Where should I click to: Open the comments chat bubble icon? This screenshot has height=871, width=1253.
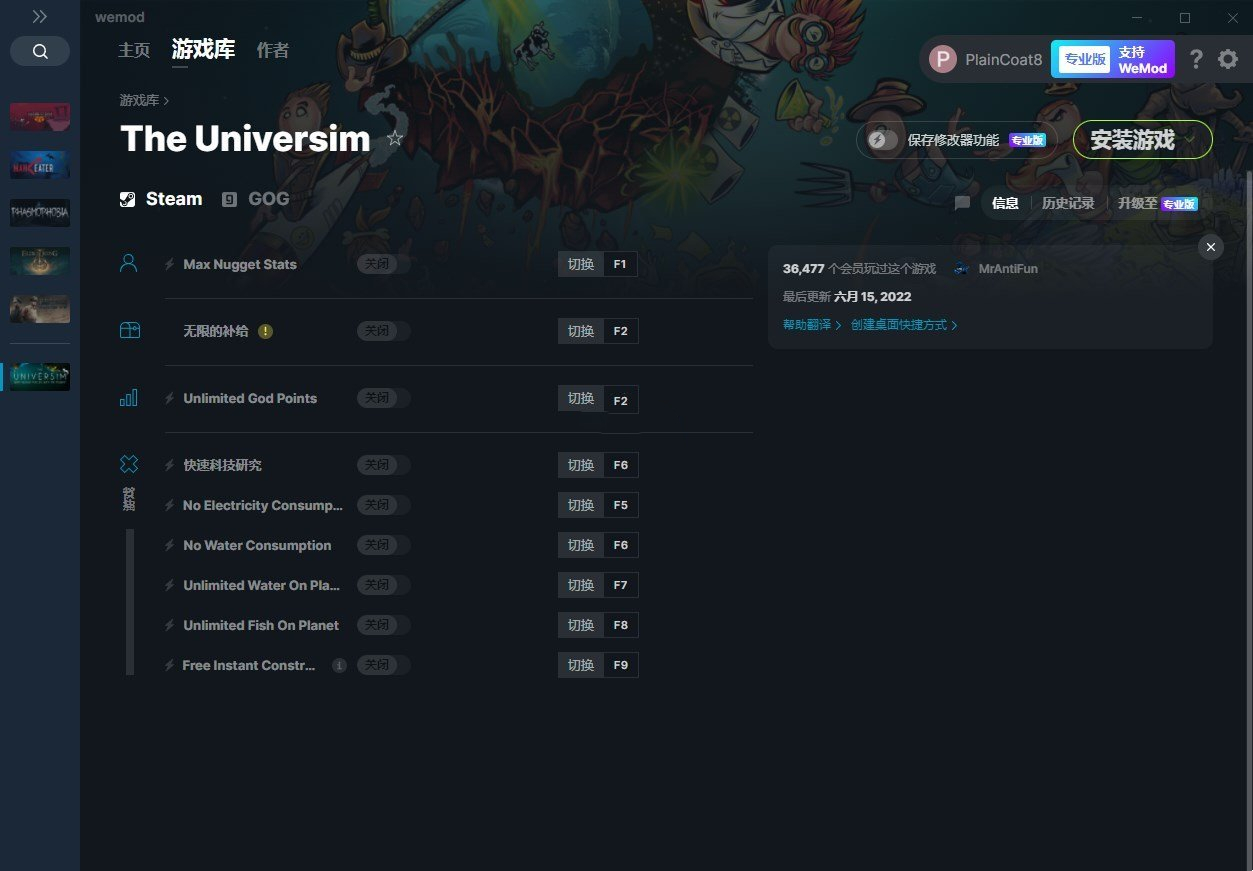962,203
